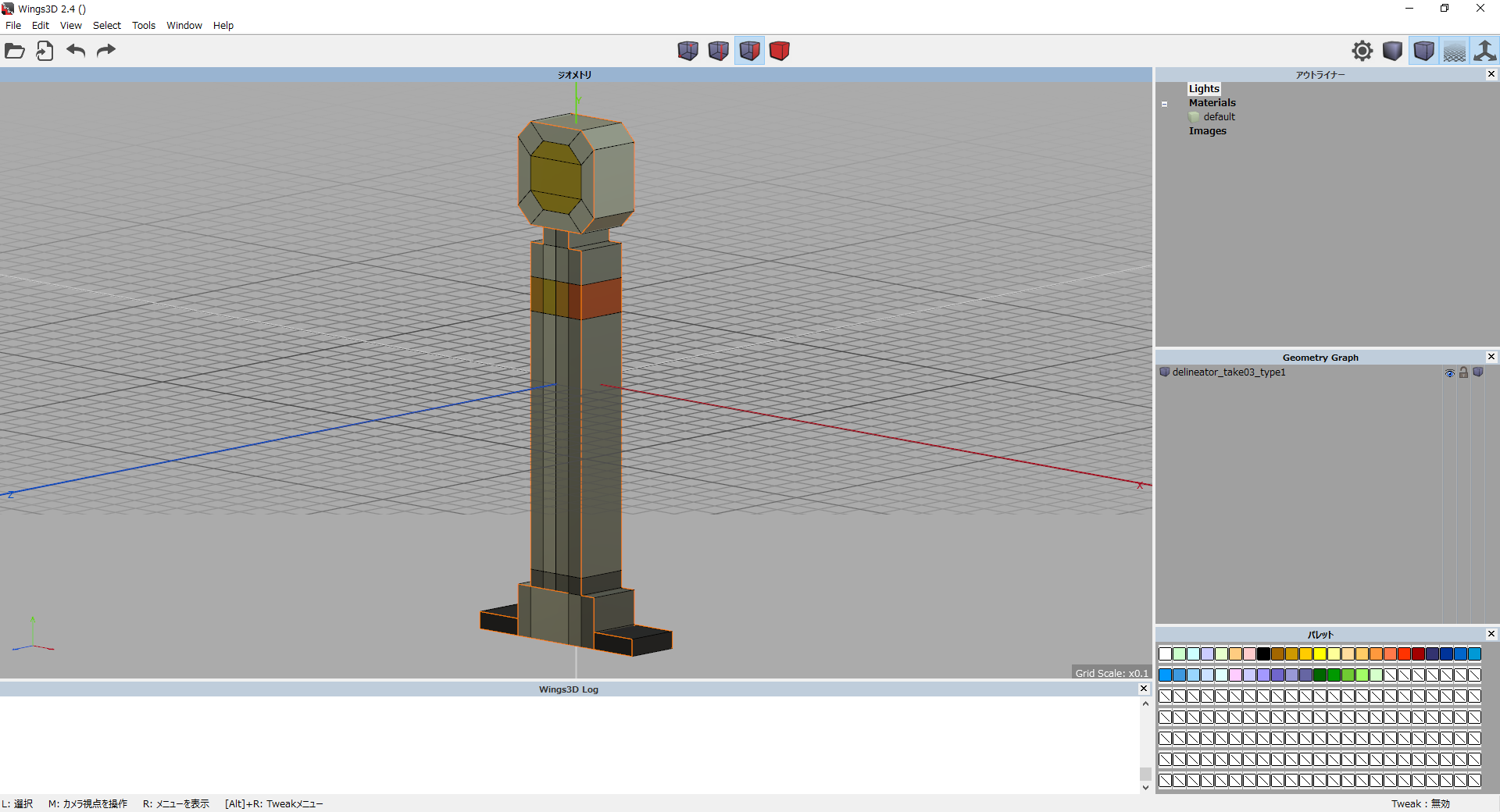Open the Window menu
This screenshot has width=1500, height=812.
tap(184, 26)
